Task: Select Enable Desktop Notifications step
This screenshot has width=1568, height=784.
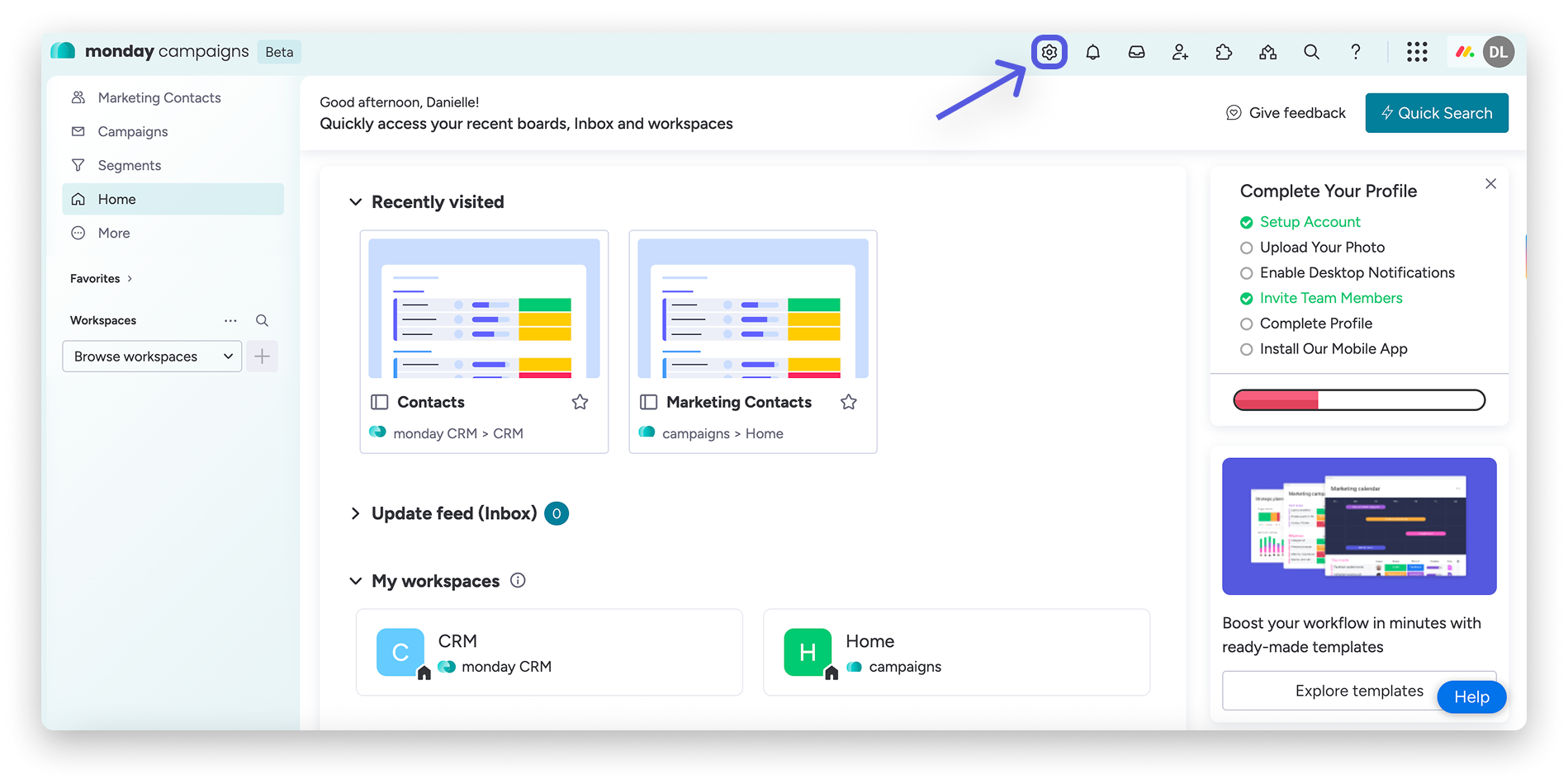Action: (1348, 273)
